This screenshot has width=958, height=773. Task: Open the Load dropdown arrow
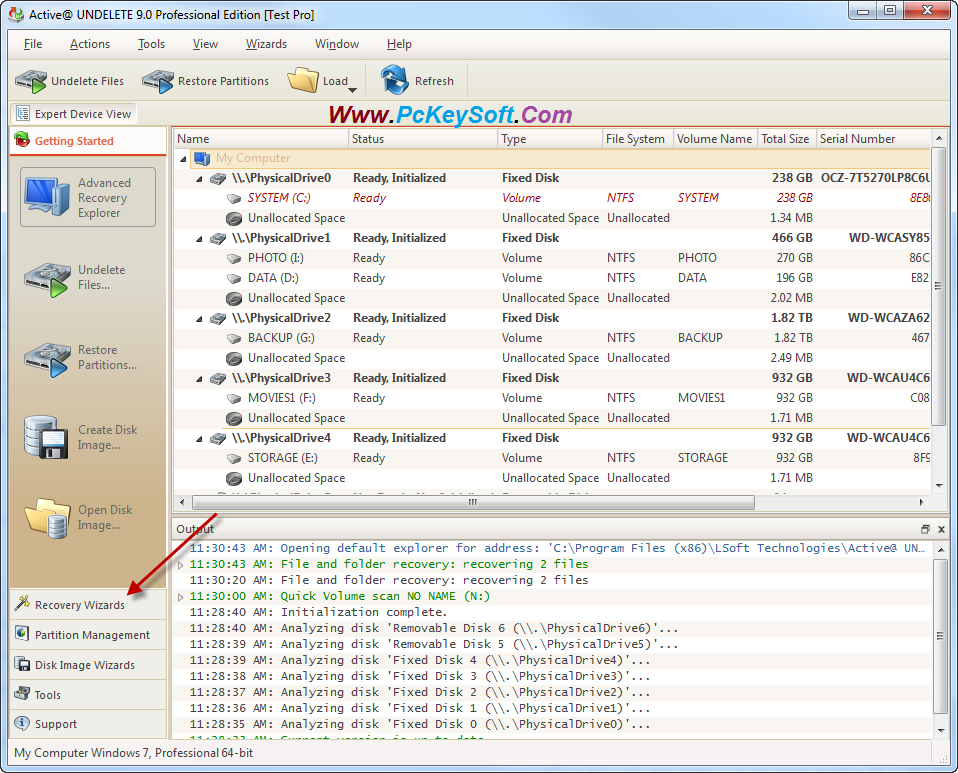353,90
